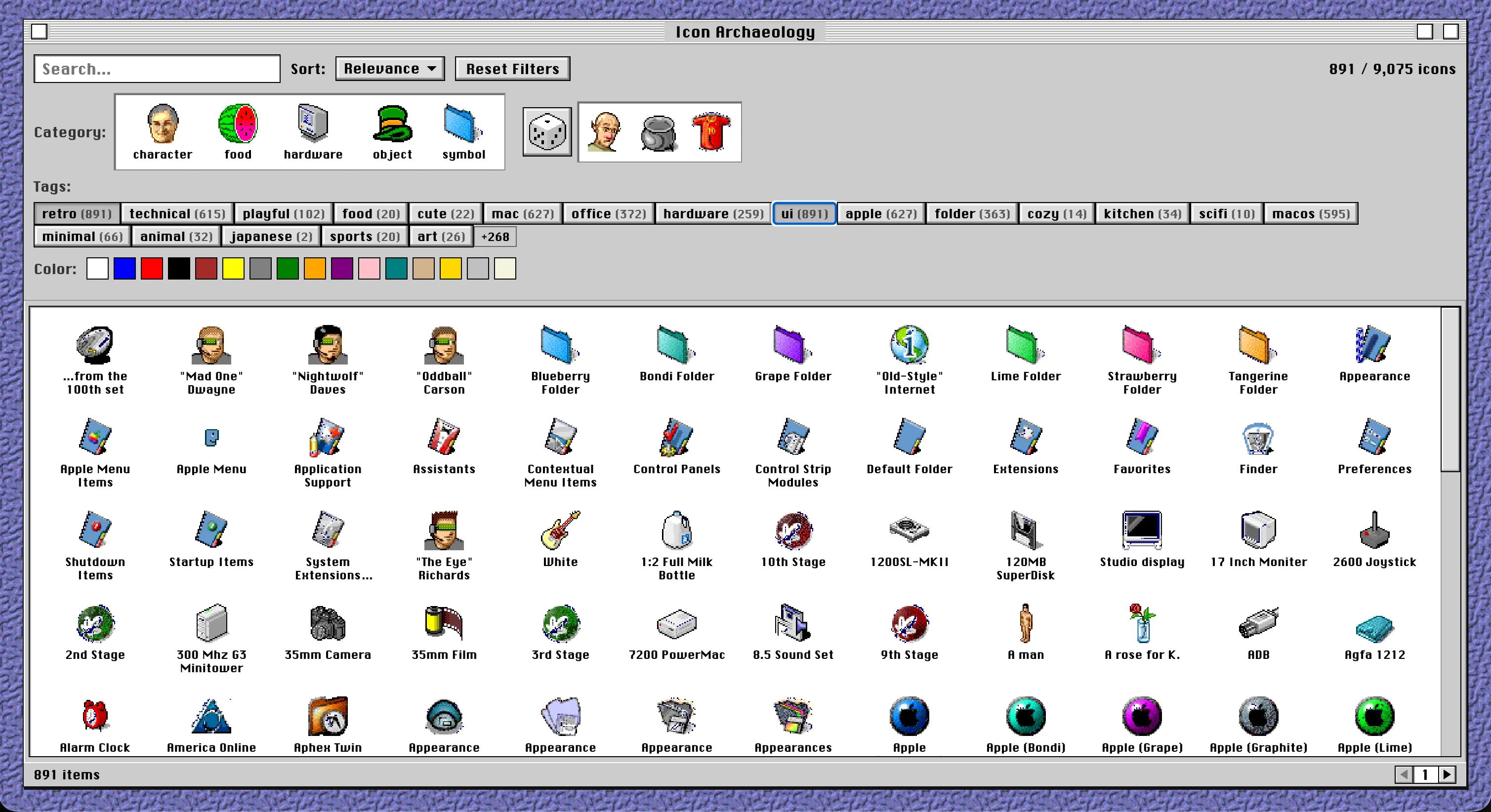The width and height of the screenshot is (1491, 812).
Task: Open the Blueberry Folder icon
Action: tap(560, 345)
